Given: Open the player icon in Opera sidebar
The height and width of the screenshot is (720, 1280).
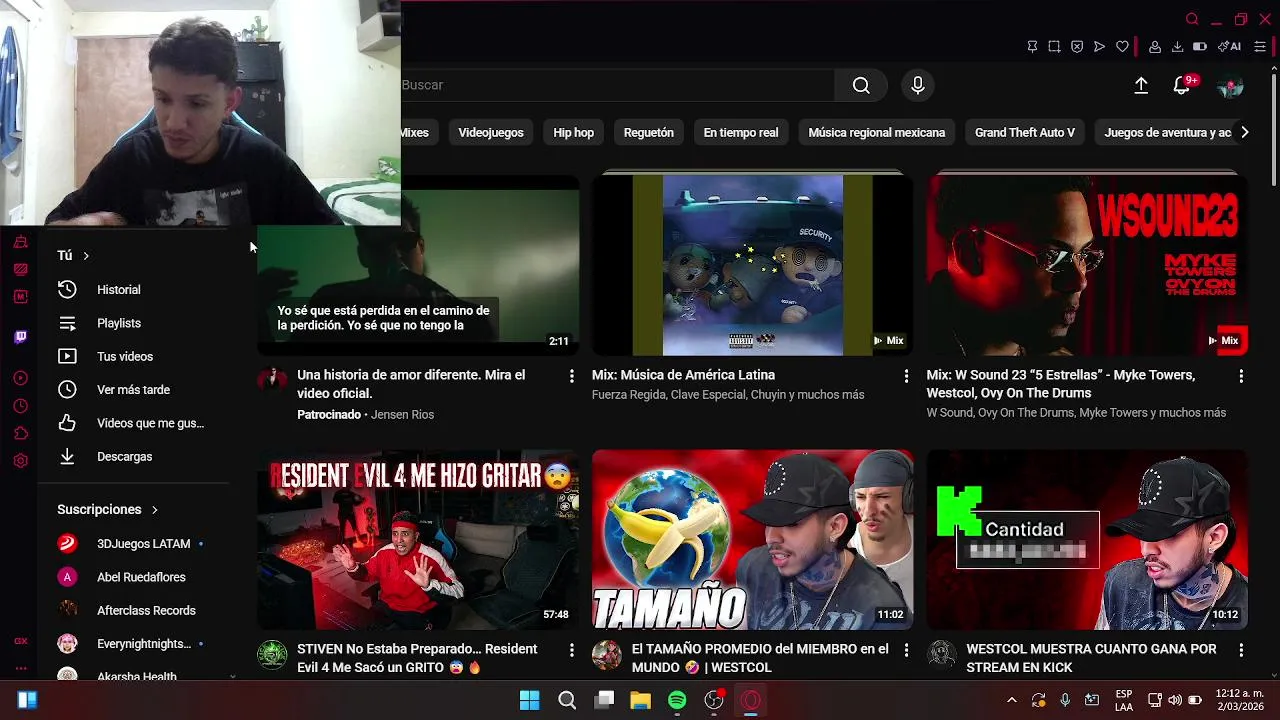Looking at the screenshot, I should [x=20, y=378].
